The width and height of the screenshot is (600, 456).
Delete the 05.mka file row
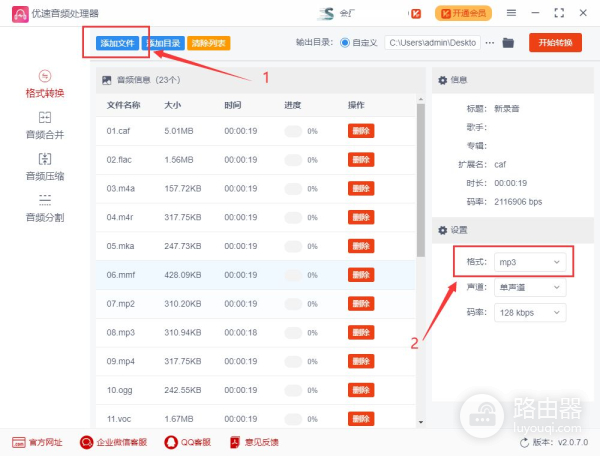[361, 246]
